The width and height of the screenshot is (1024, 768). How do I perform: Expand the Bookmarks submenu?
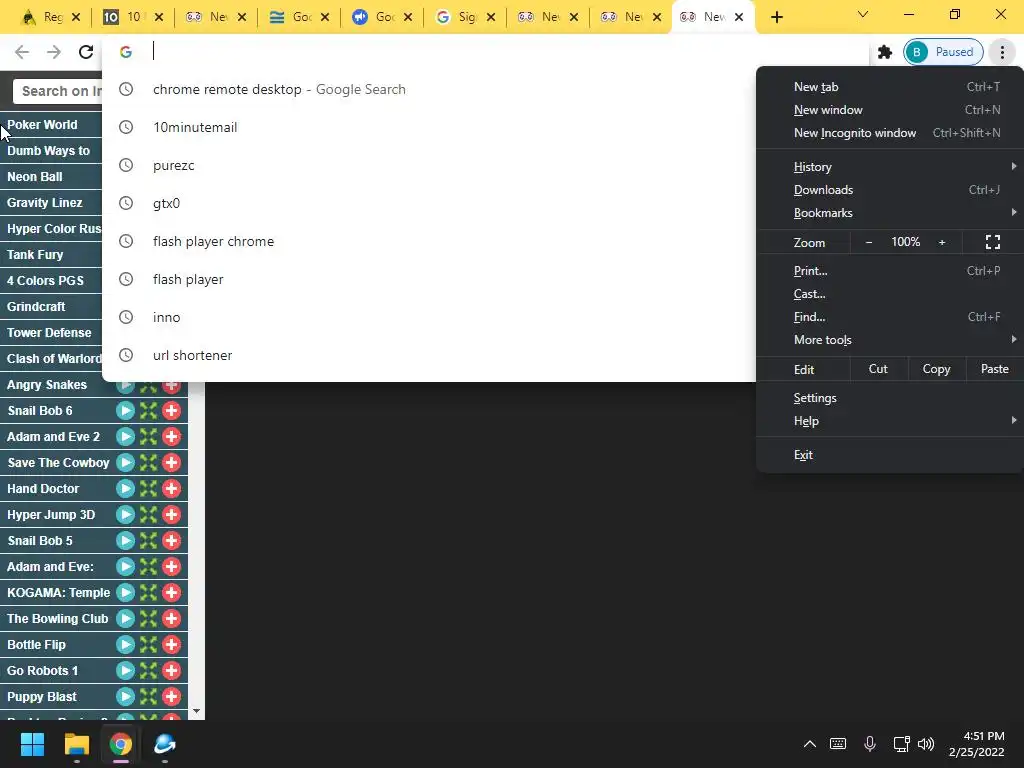point(889,213)
